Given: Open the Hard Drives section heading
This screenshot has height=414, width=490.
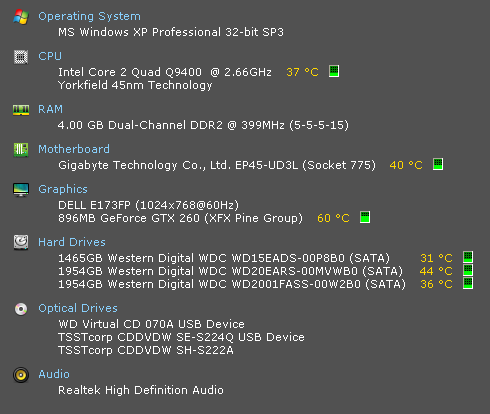Looking at the screenshot, I should tap(72, 242).
